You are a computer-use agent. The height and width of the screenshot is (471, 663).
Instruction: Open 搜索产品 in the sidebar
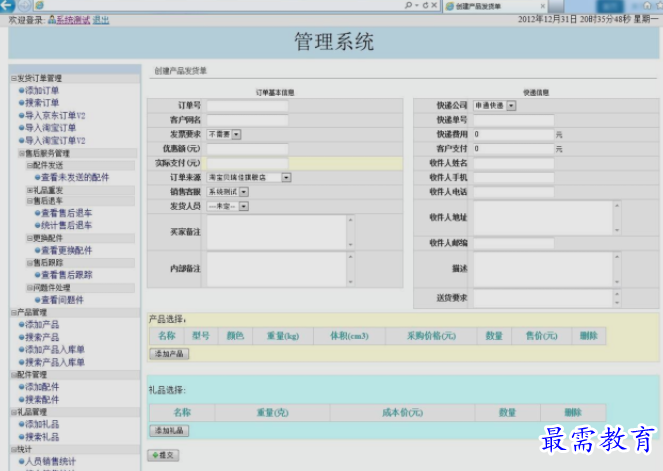pos(42,337)
